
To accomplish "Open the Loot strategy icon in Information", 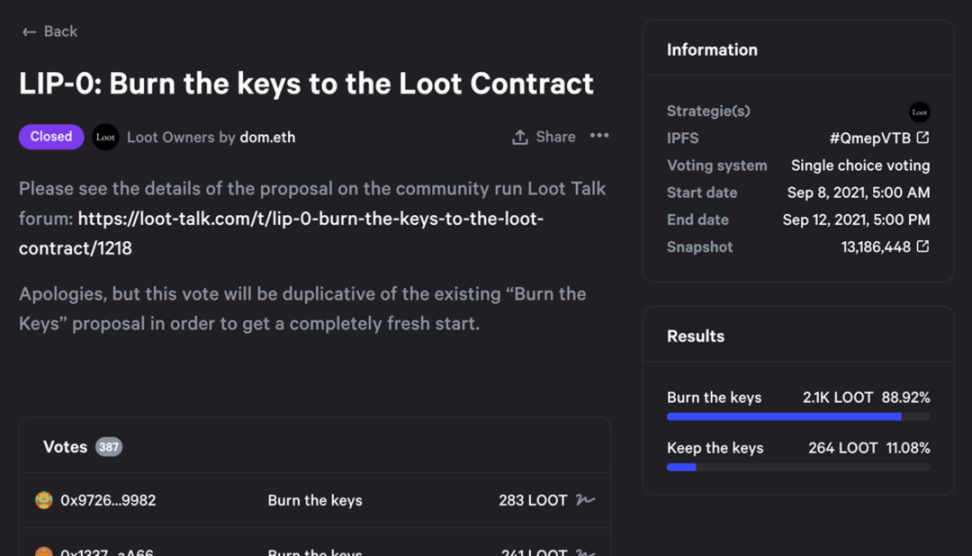I will tap(919, 112).
